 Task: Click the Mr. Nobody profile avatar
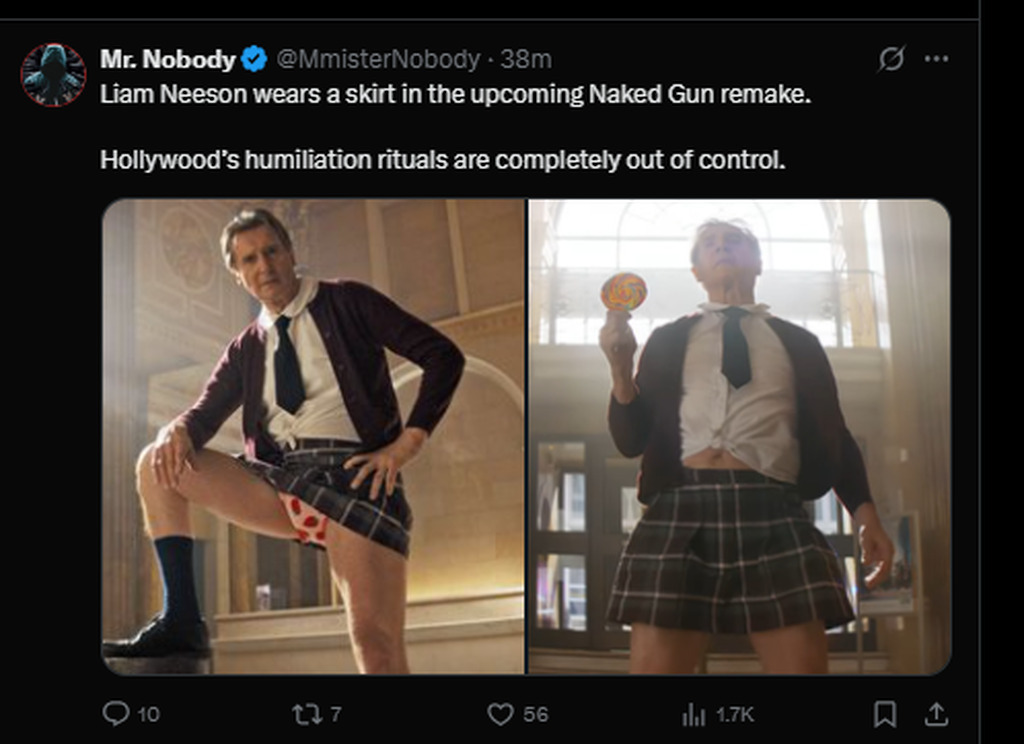pyautogui.click(x=53, y=75)
